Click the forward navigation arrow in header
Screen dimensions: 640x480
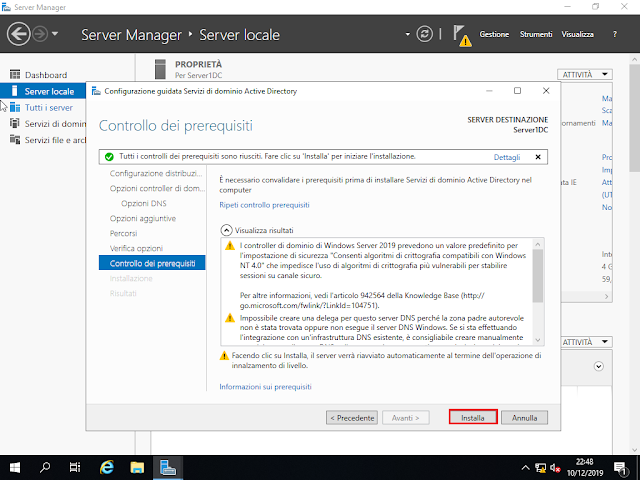[40, 34]
